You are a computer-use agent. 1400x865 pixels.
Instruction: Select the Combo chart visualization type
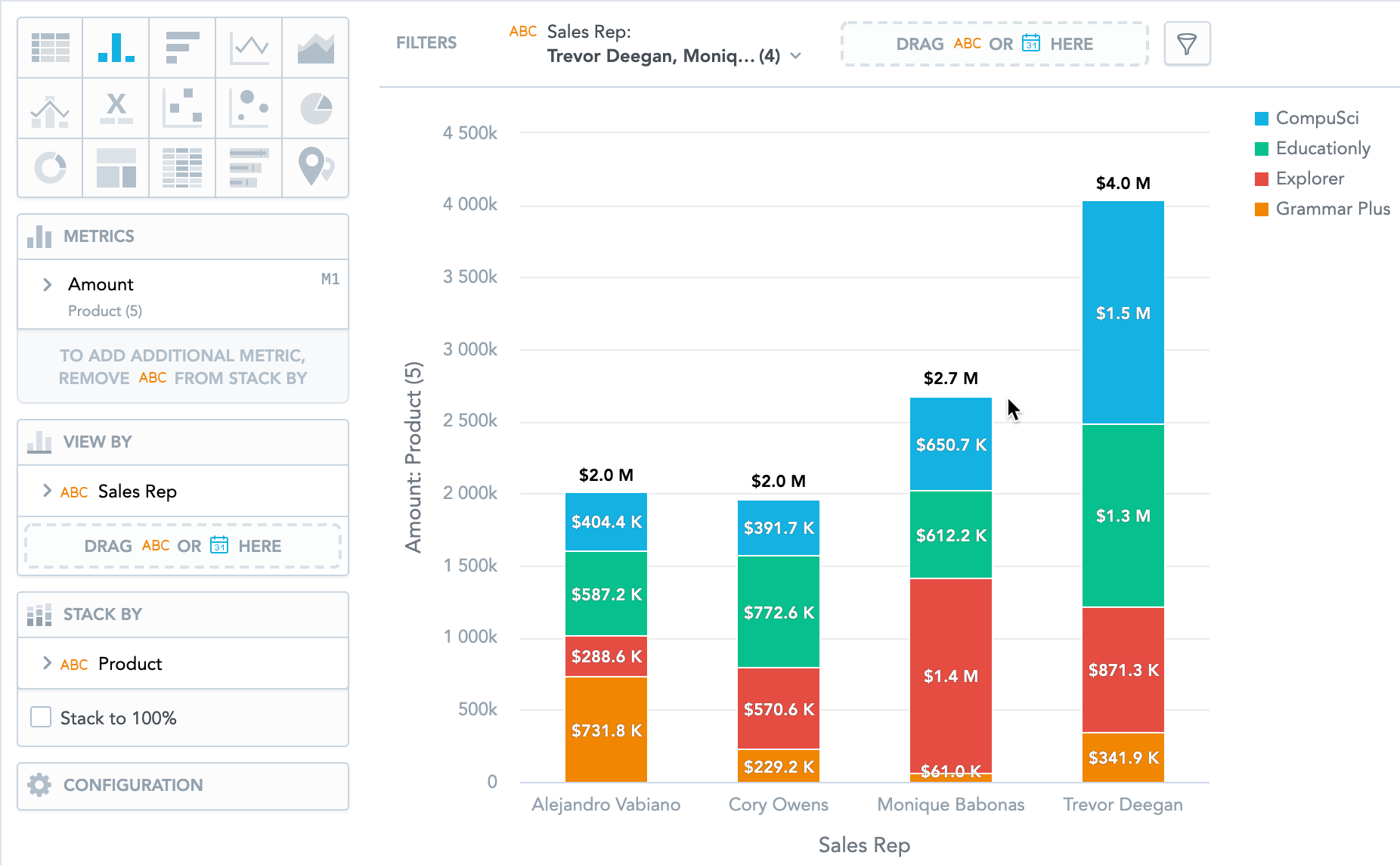(50, 108)
